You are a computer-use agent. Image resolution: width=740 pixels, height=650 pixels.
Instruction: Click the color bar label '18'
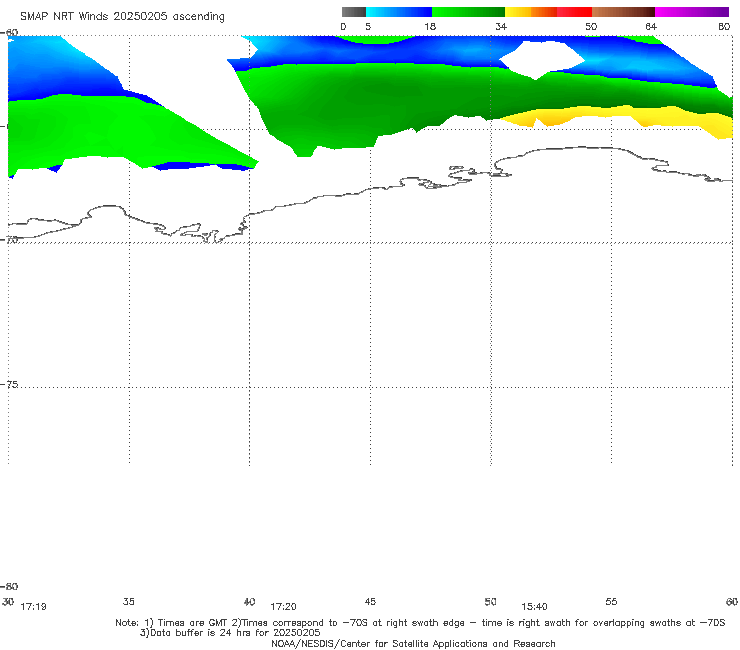pos(430,27)
